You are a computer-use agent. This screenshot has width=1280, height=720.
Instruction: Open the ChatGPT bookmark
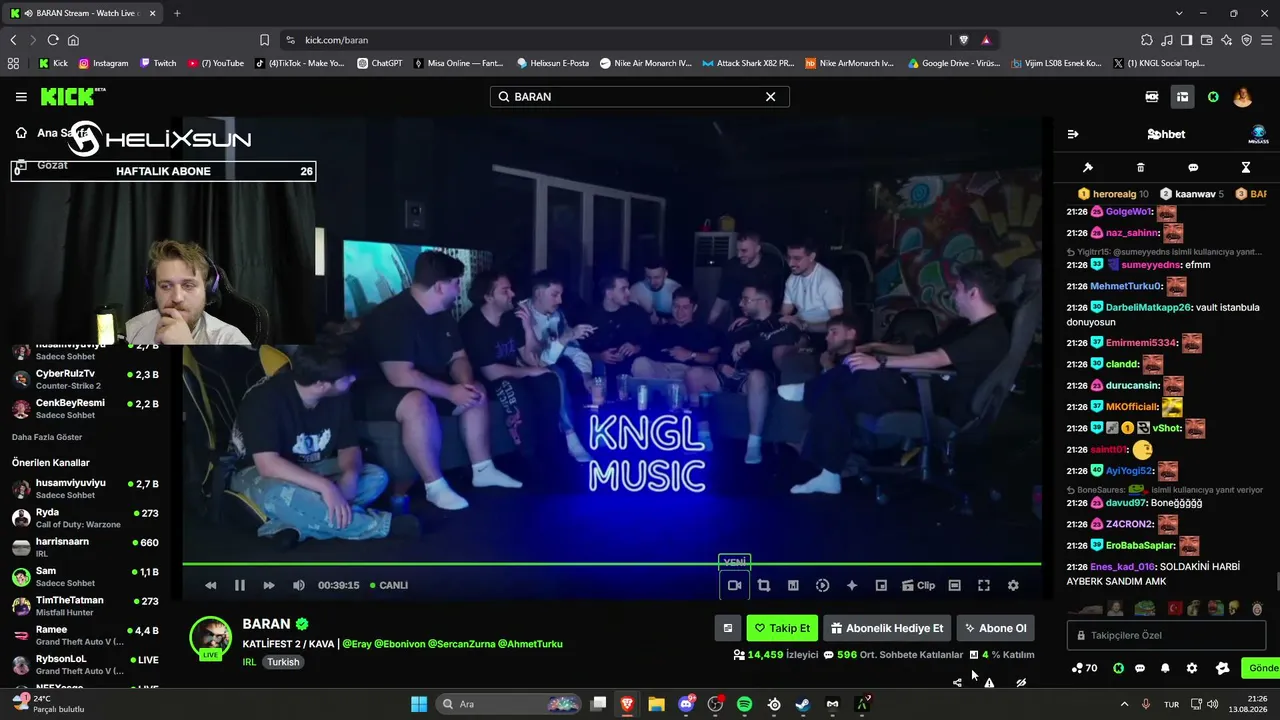point(378,63)
